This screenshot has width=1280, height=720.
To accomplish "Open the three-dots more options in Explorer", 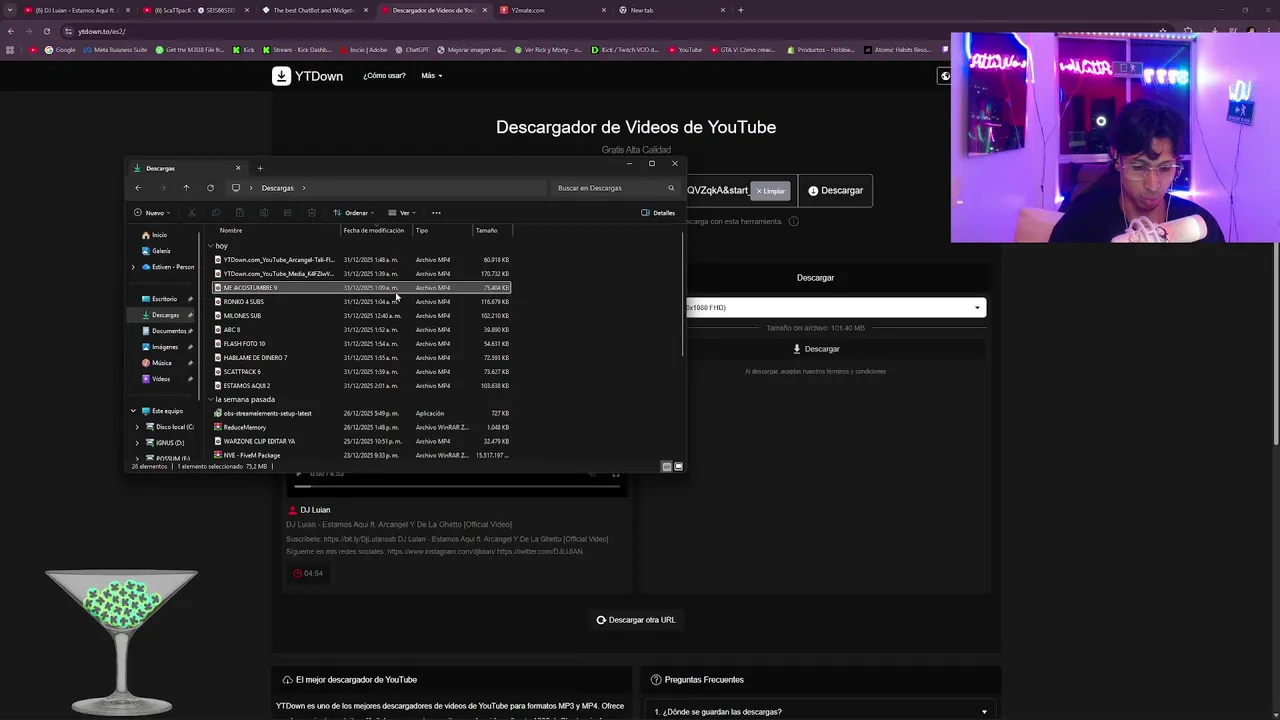I will [436, 213].
